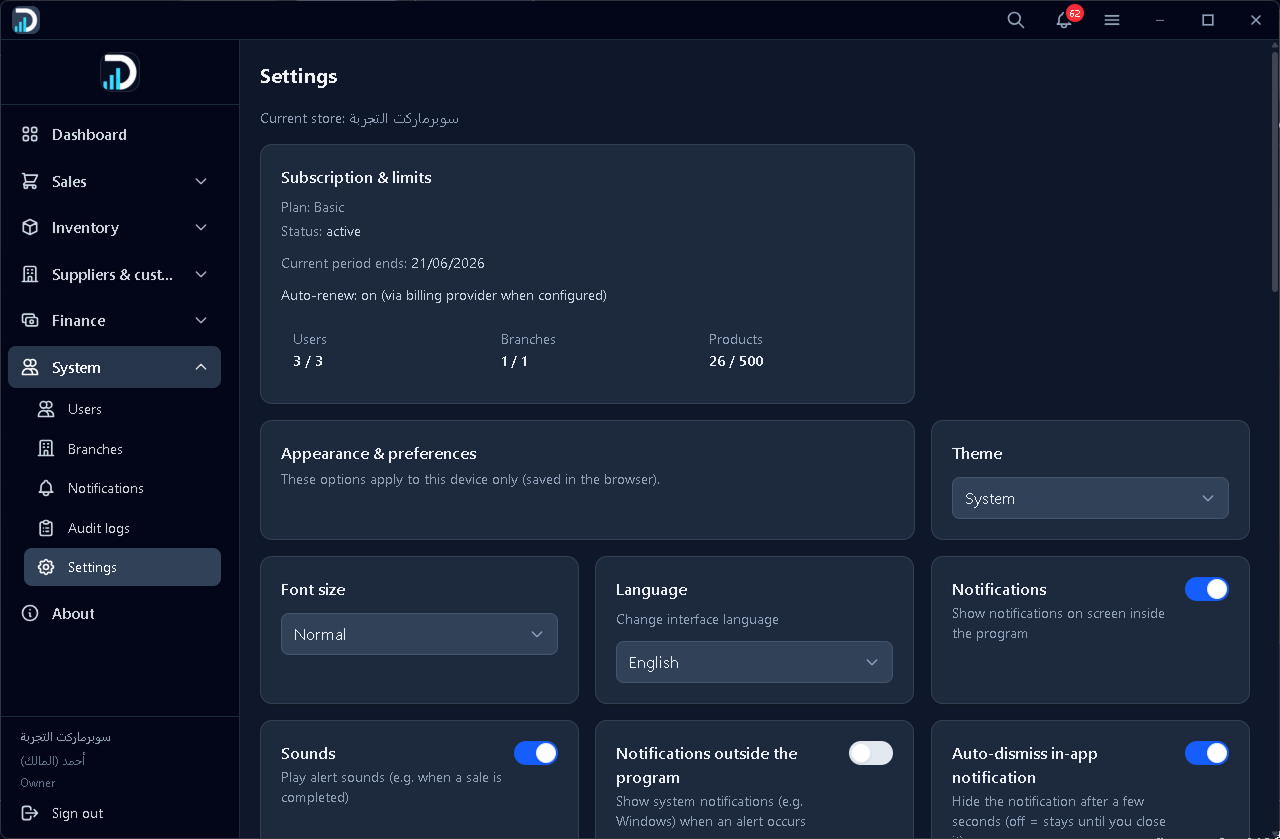The height and width of the screenshot is (839, 1280).
Task: Click the Branches building icon
Action: (x=46, y=449)
